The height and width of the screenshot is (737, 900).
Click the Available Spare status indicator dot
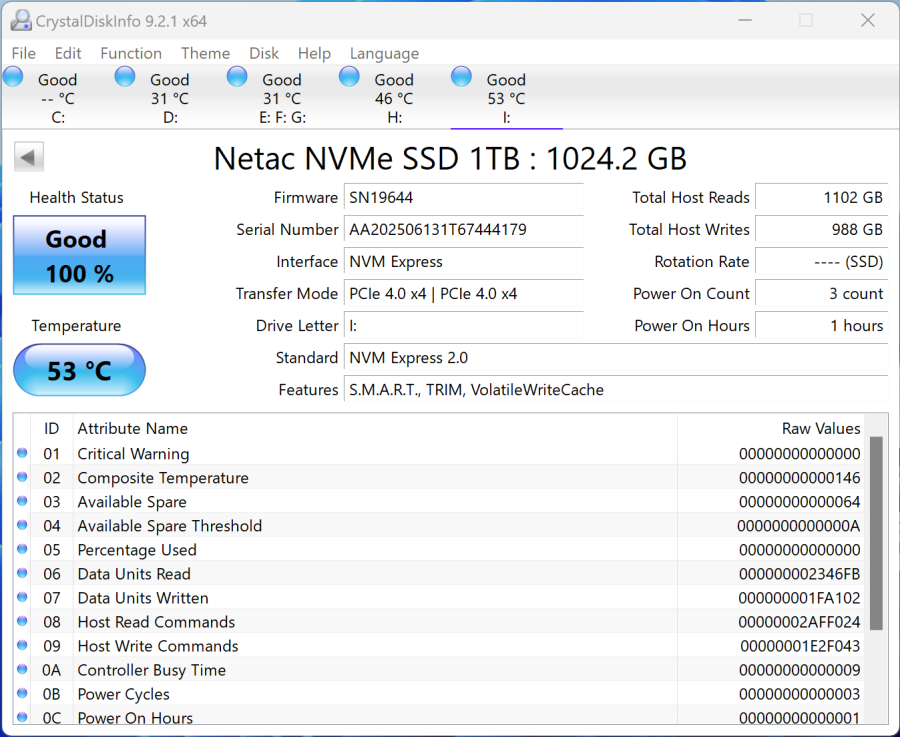click(x=22, y=502)
